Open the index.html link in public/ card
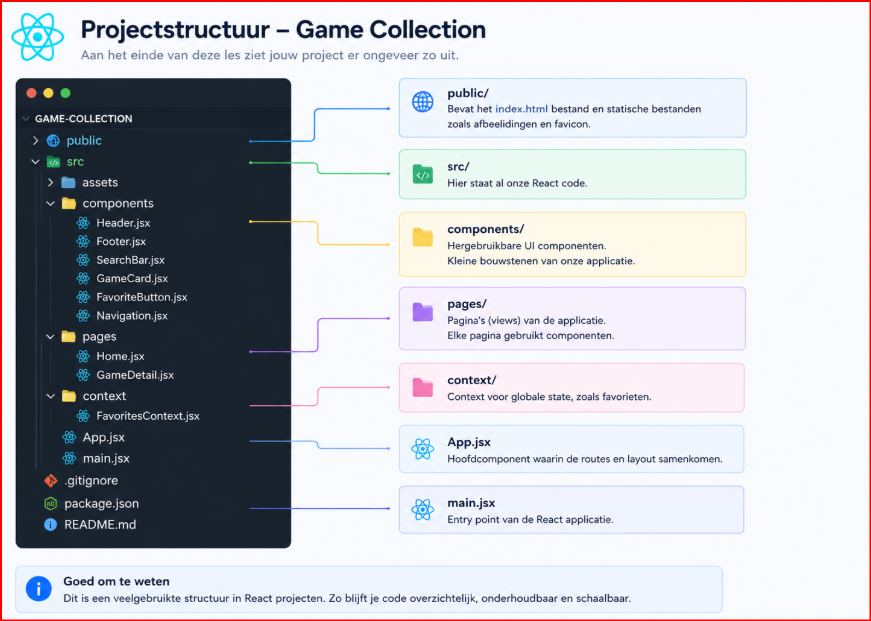Viewport: 871px width, 621px height. pos(521,109)
